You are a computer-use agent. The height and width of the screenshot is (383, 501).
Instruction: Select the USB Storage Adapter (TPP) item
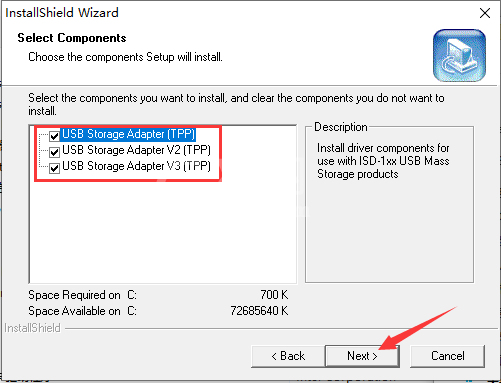tap(128, 134)
